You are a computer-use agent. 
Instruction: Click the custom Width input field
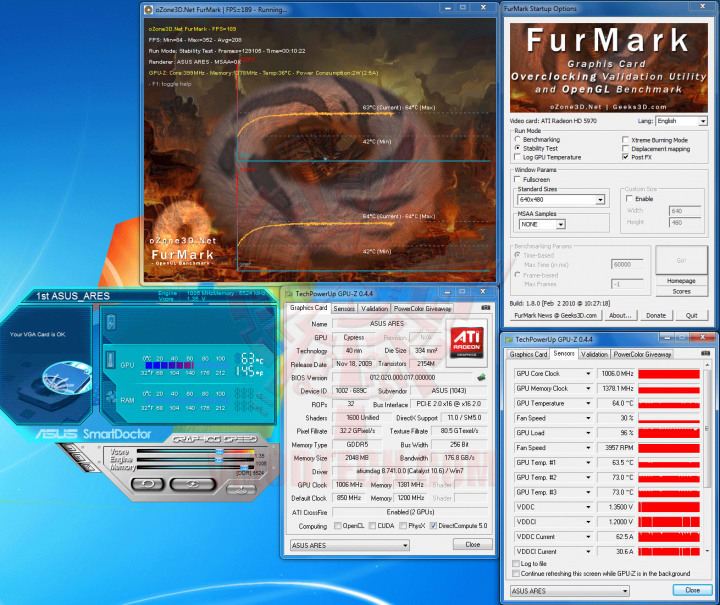[x=684, y=211]
